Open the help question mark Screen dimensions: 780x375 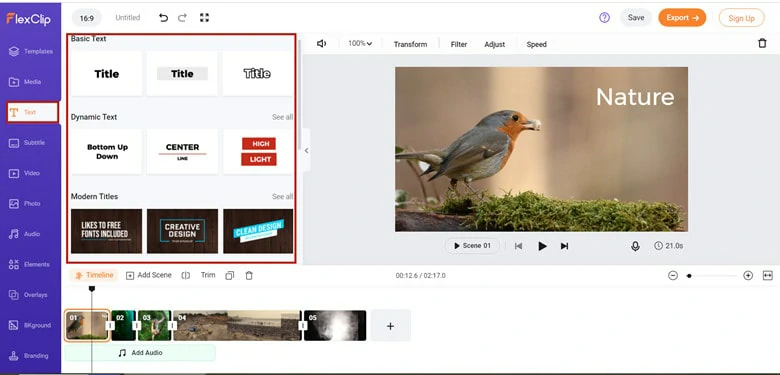point(604,18)
